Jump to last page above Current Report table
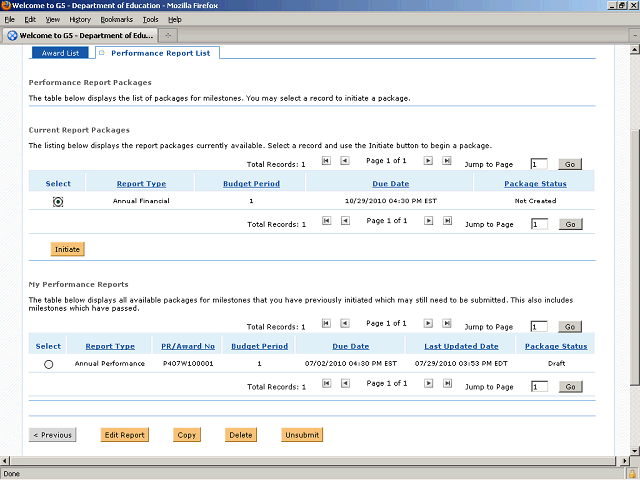This screenshot has height=480, width=640. pos(447,160)
